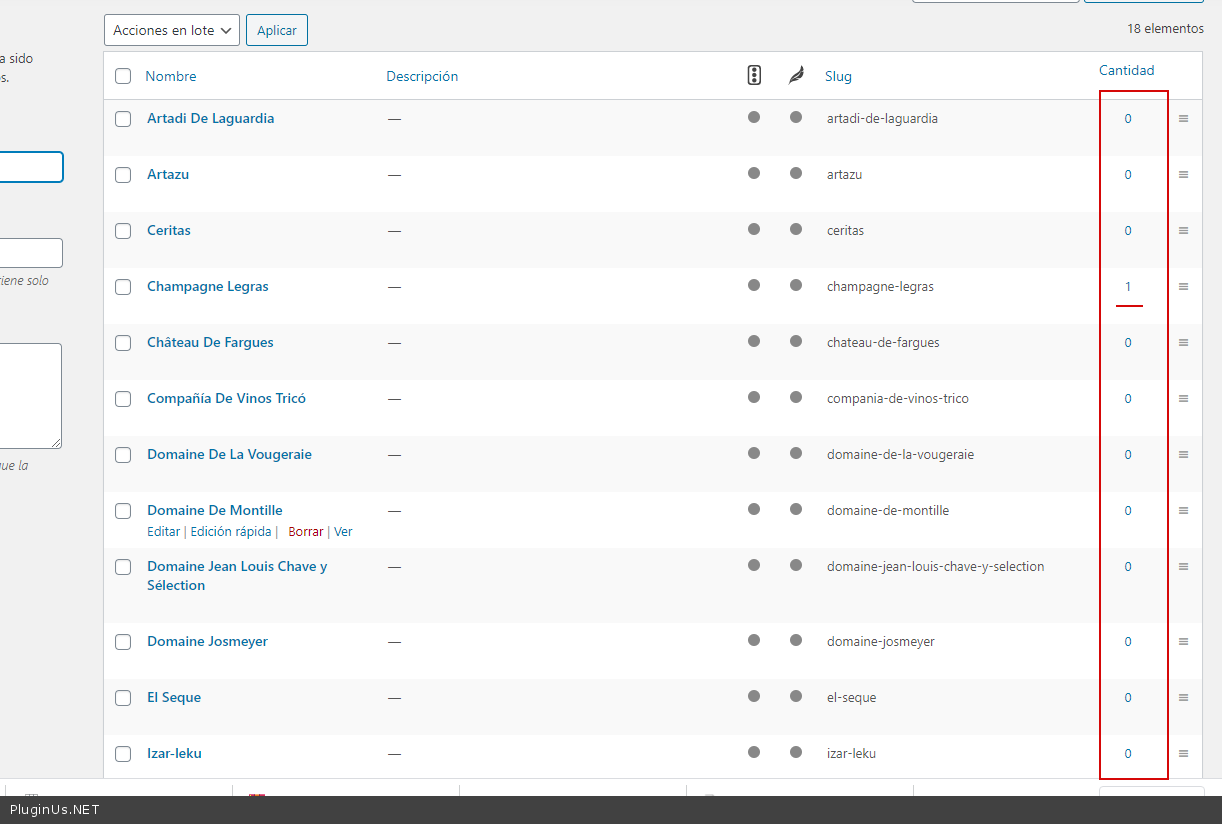Tick the checkbox for Artazu
Viewport: 1222px width, 824px height.
coord(123,175)
